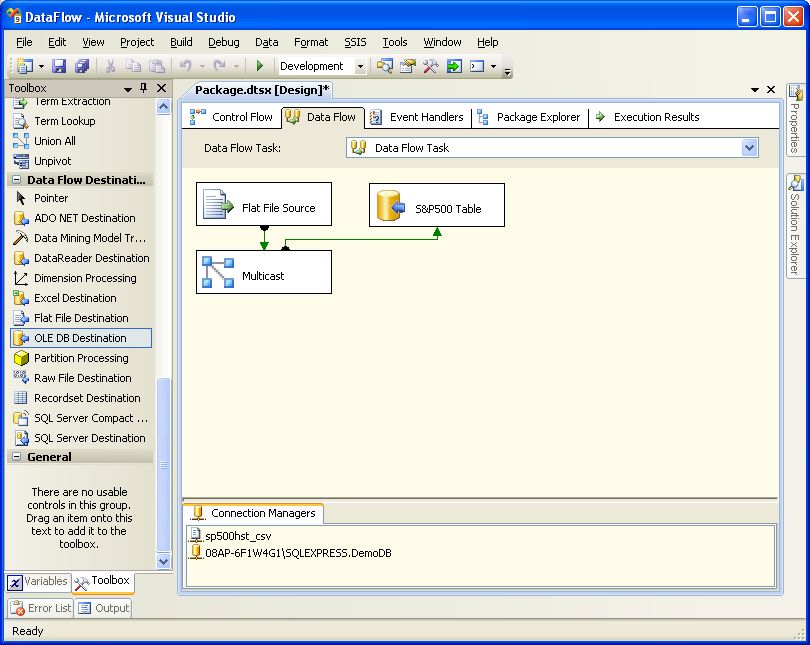
Task: Choose Term Lookup in the Toolbox
Action: tap(81, 121)
